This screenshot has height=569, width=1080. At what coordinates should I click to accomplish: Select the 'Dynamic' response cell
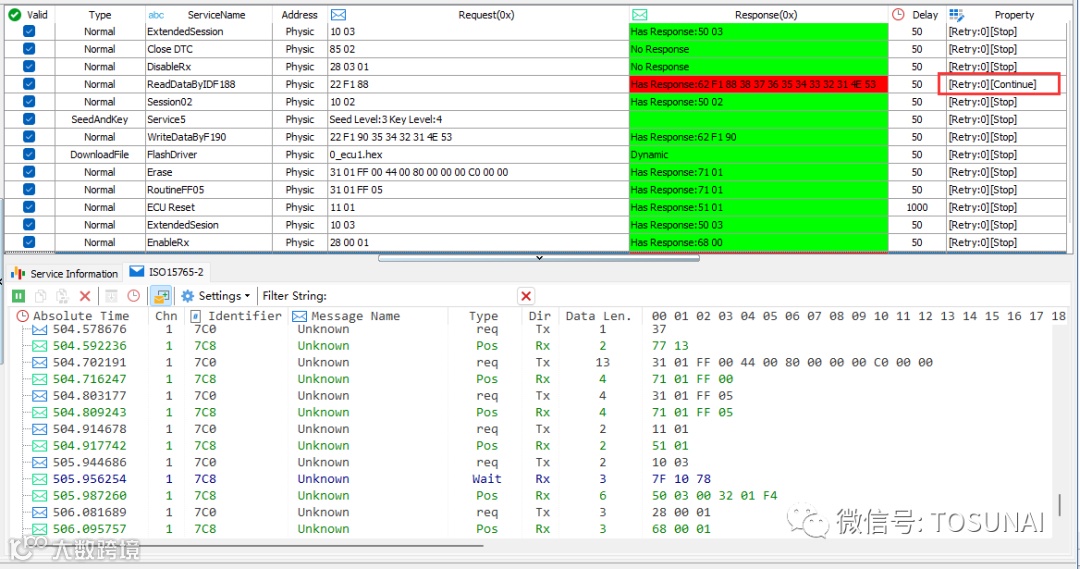point(758,154)
